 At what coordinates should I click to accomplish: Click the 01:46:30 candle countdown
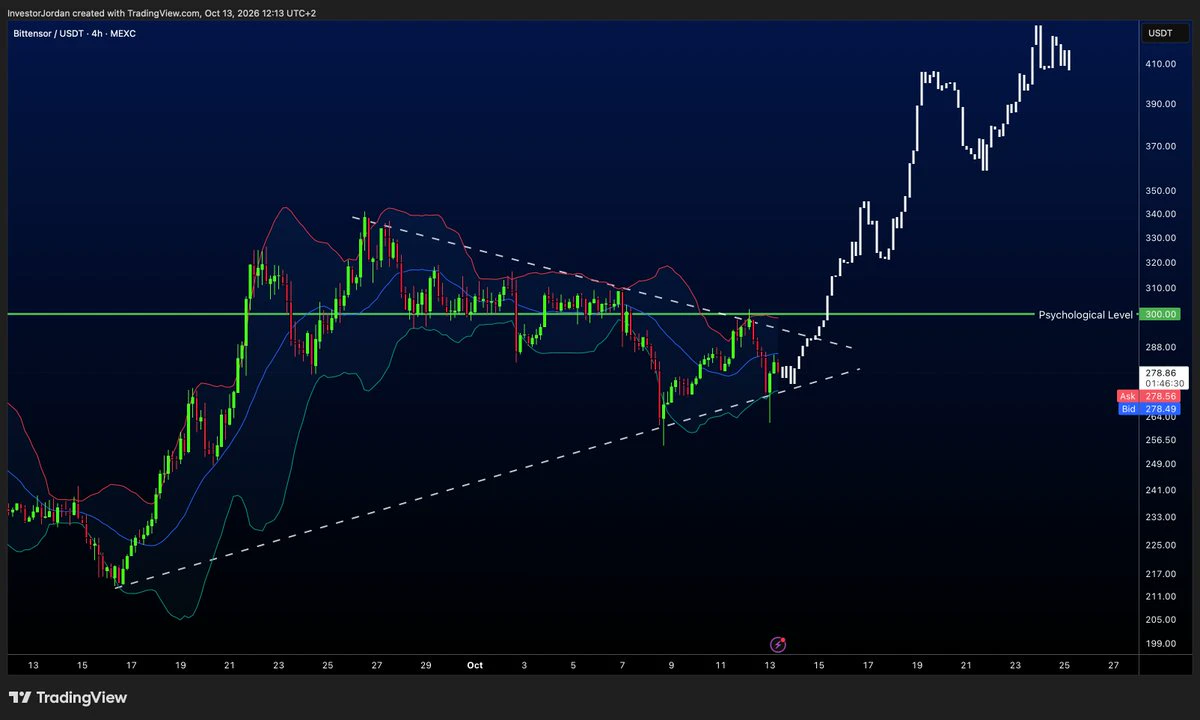(1162, 383)
